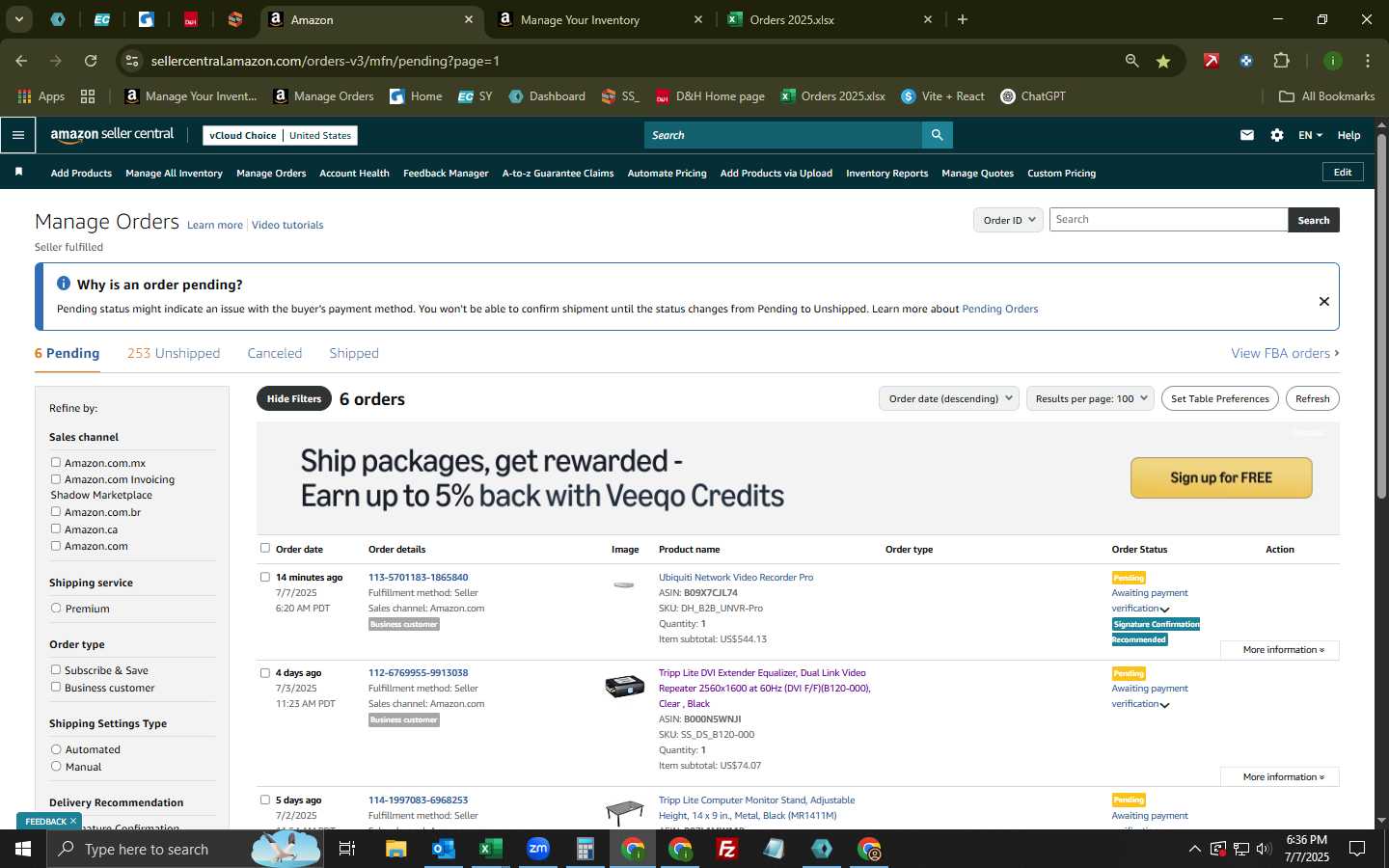The height and width of the screenshot is (868, 1389).
Task: Click the Tripp Lite DVI Extender product thumbnail
Action: 624,686
